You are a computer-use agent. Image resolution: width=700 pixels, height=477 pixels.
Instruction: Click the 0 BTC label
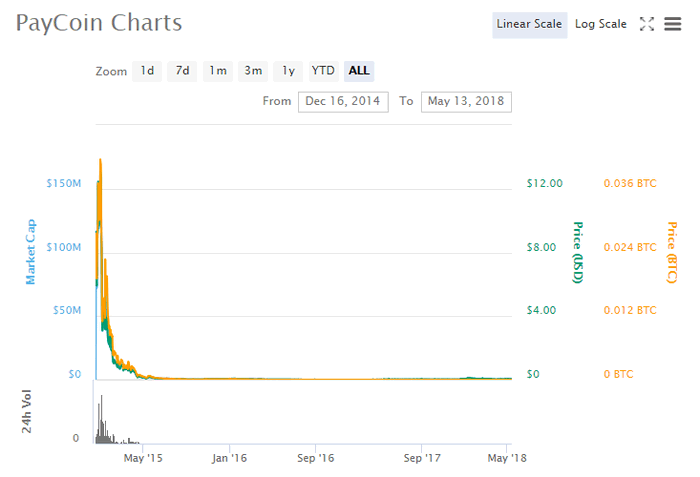tap(618, 374)
